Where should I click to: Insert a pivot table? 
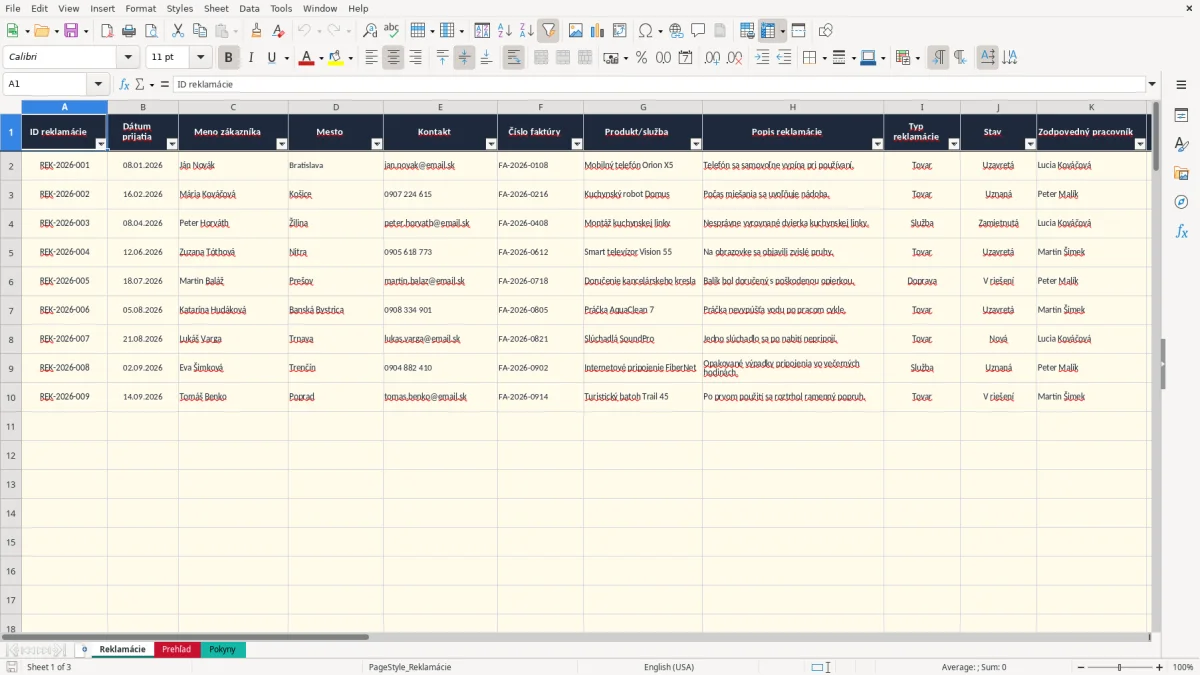click(619, 31)
